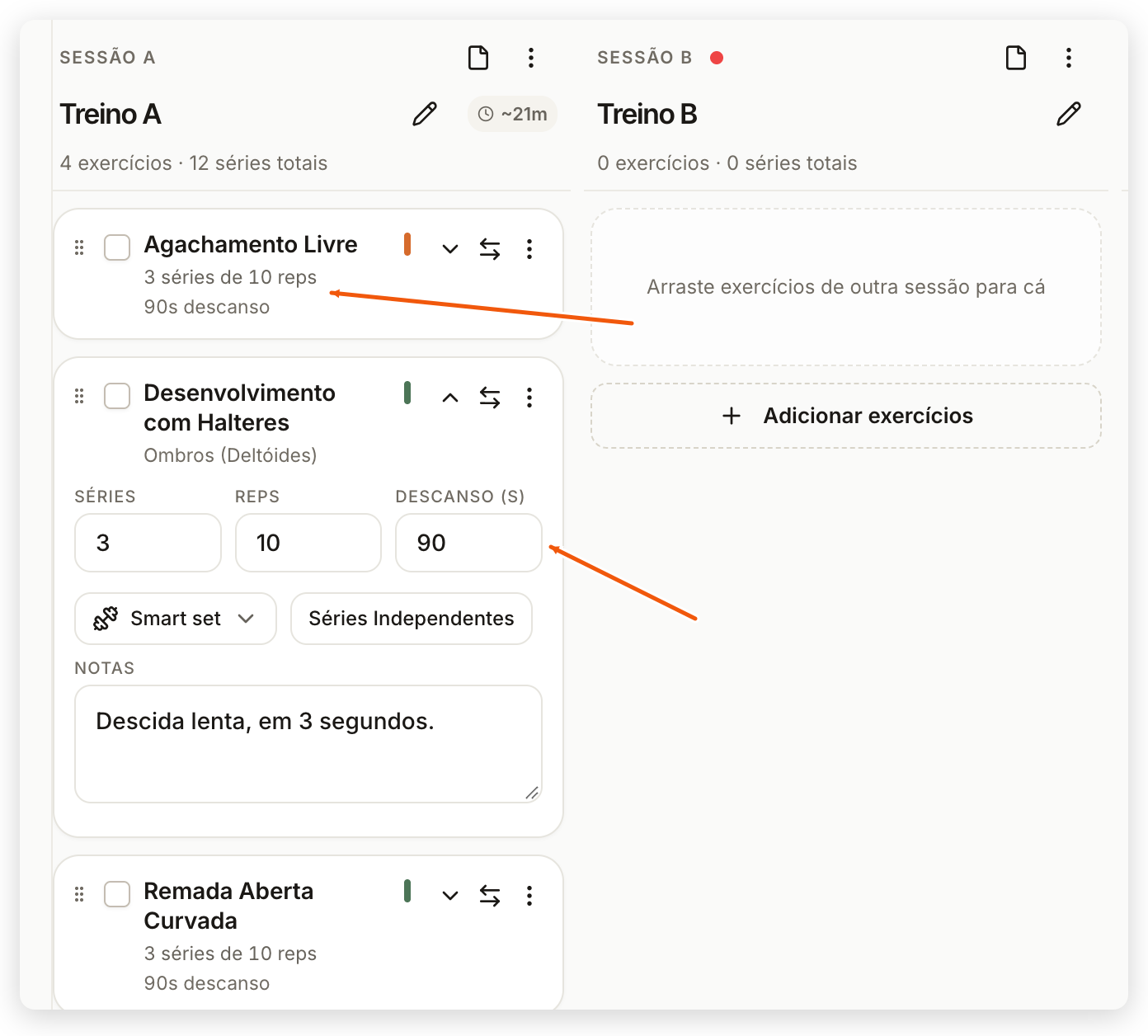
Task: Grab the Notas textarea resize handle
Action: (x=532, y=793)
